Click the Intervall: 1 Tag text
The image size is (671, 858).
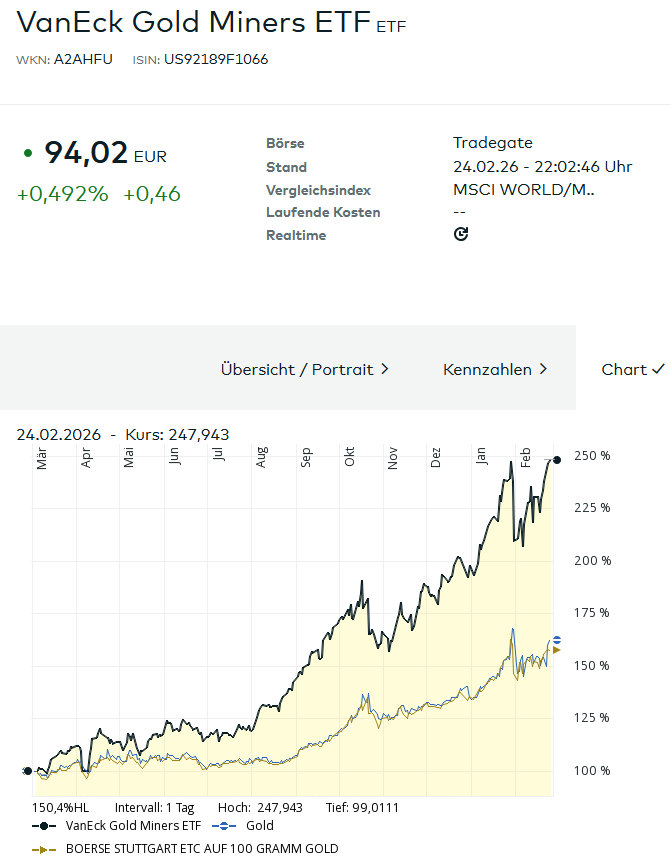pyautogui.click(x=154, y=808)
